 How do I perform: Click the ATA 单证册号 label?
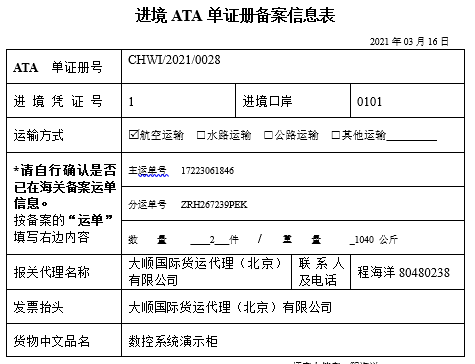(58, 67)
